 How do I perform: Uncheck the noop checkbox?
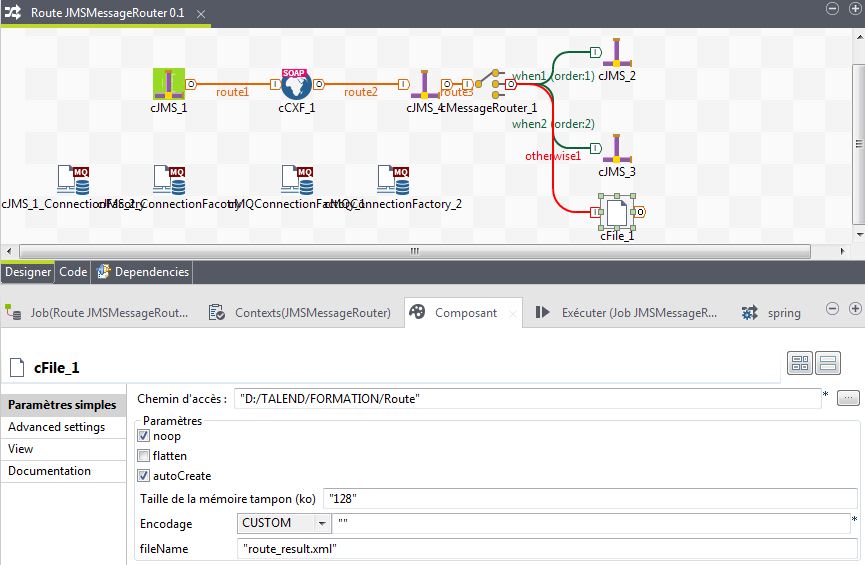[x=143, y=436]
